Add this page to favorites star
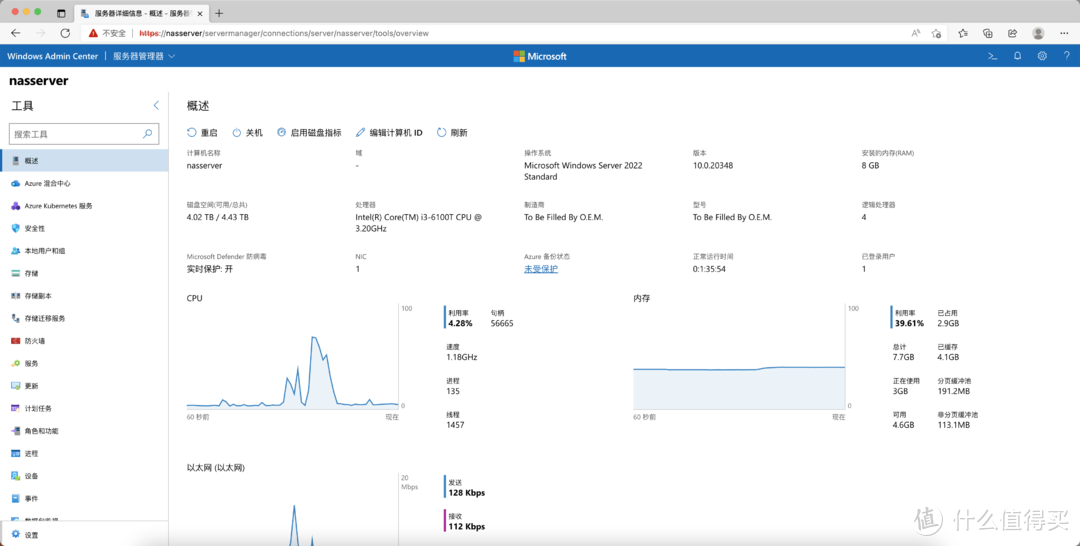Screen dimensions: 1080x546 936,33
